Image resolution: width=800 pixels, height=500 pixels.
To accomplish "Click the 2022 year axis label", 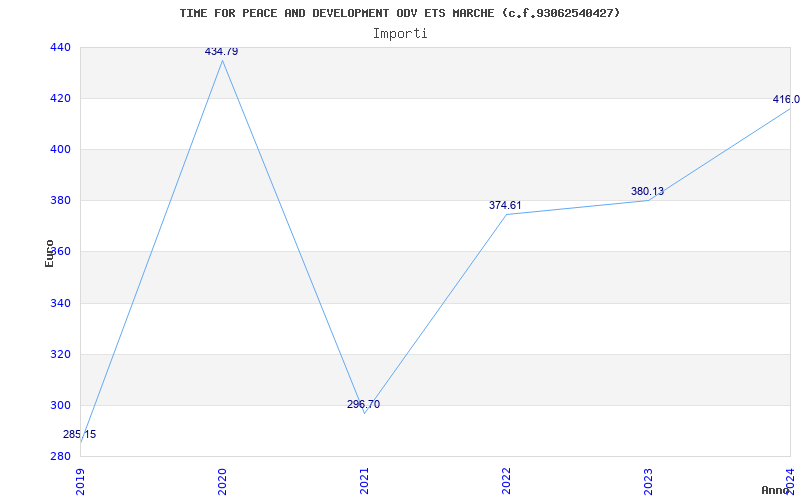I will point(506,482).
